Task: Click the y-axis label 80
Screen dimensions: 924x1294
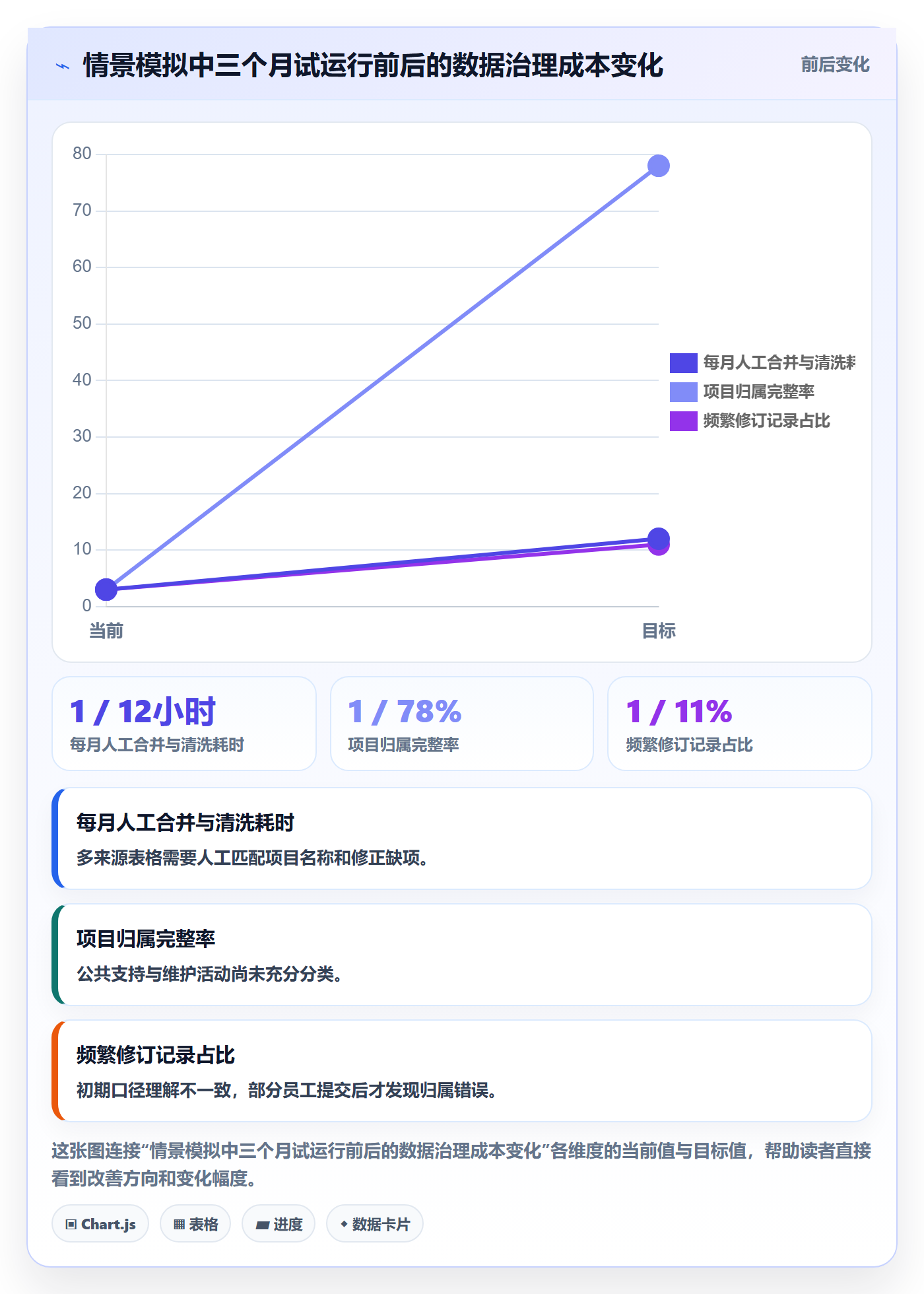Action: [82, 154]
